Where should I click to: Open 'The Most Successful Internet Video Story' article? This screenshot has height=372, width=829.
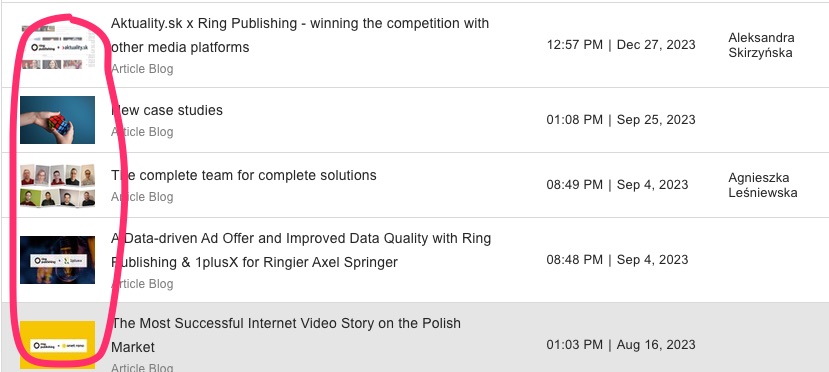[x=285, y=335]
